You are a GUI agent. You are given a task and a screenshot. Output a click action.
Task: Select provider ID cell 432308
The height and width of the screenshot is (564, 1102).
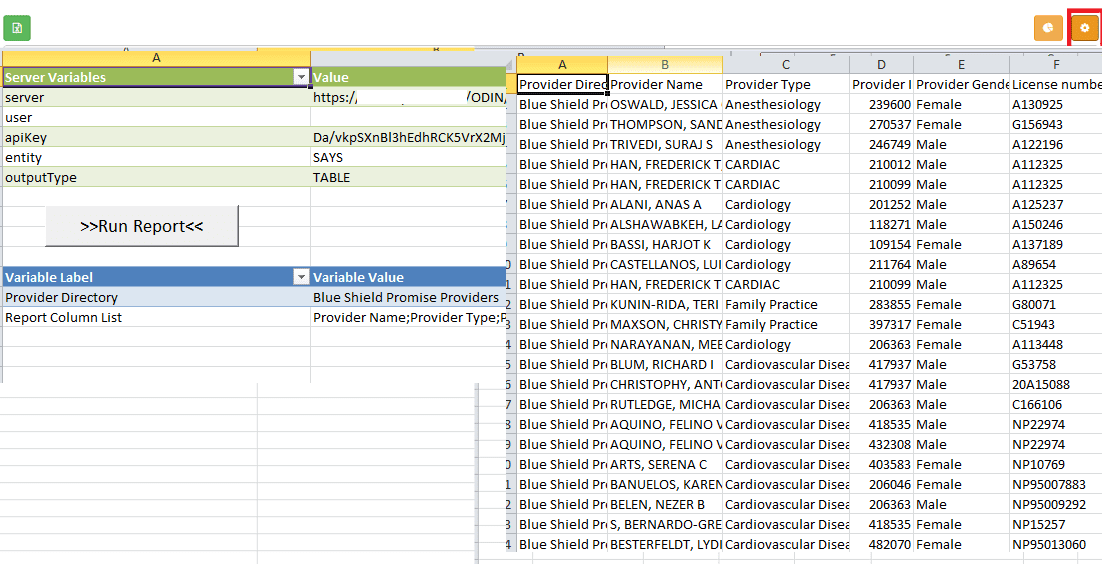coord(881,444)
